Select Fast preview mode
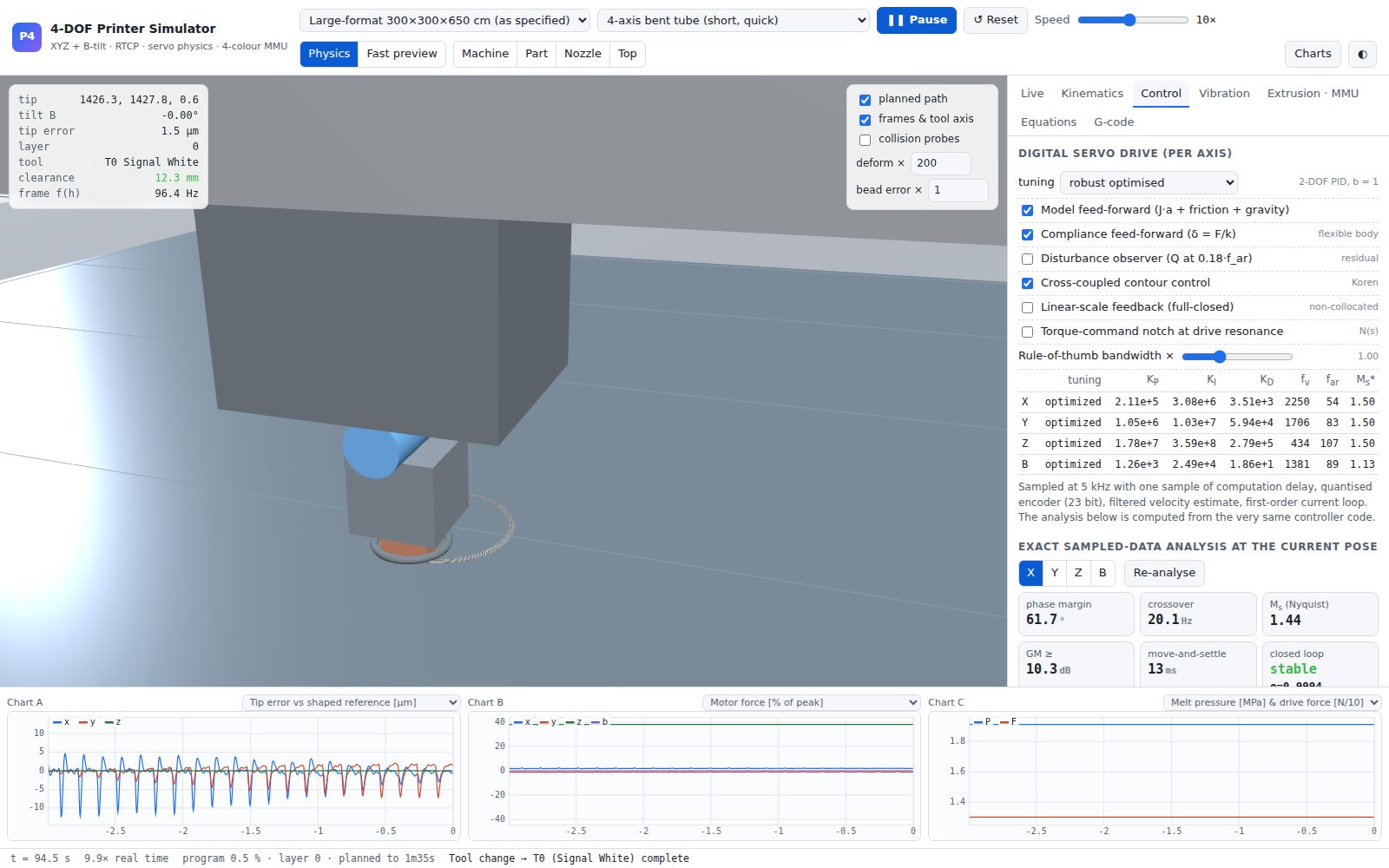 402,54
